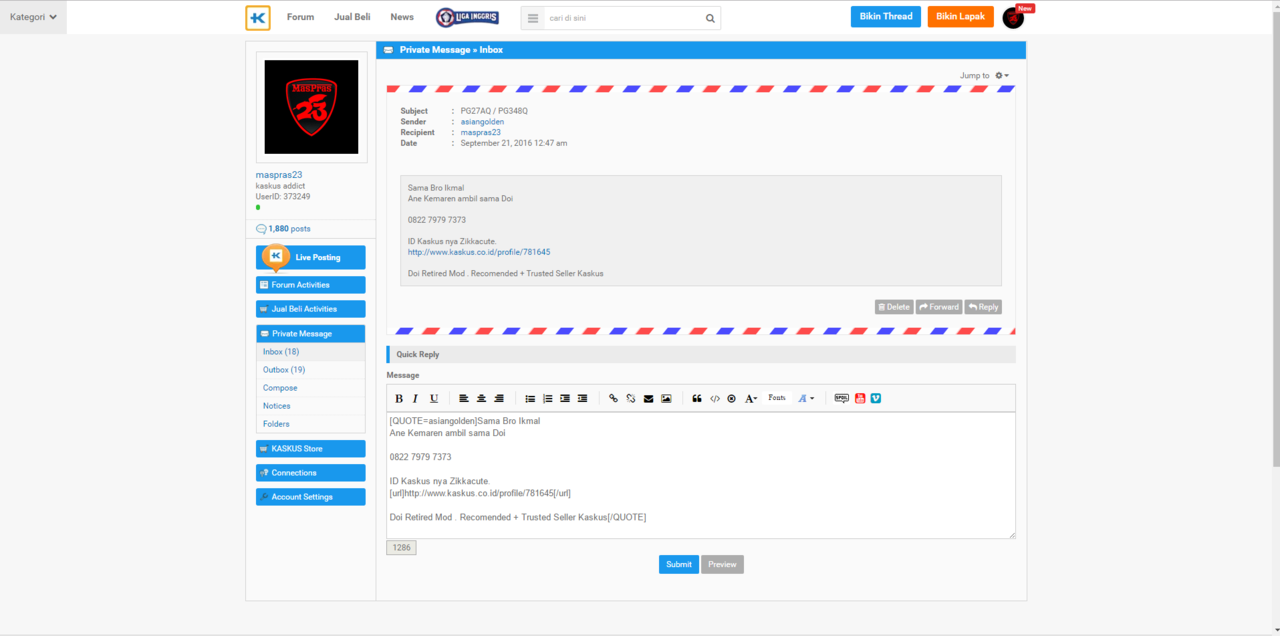Click the second indent icon beside the link icon
This screenshot has height=636, width=1280.
point(582,398)
